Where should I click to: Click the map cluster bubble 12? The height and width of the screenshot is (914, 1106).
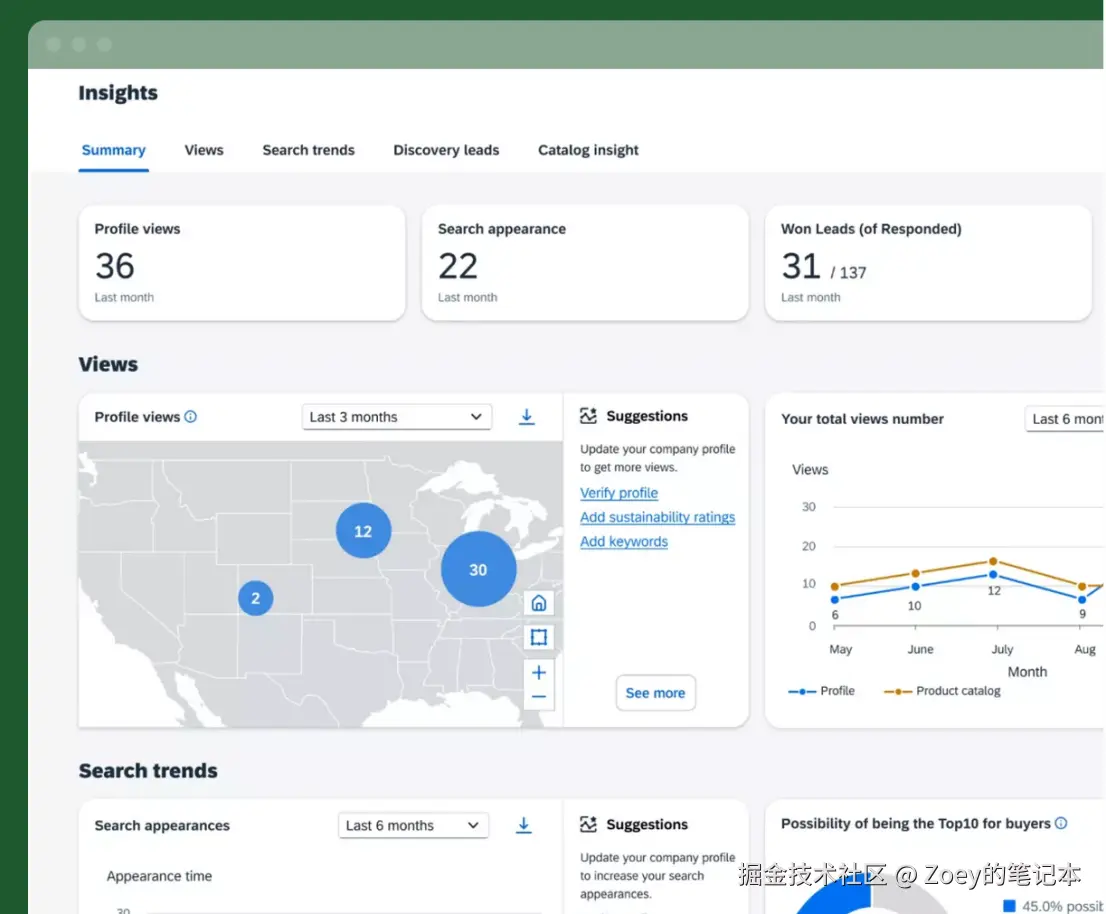(x=363, y=530)
